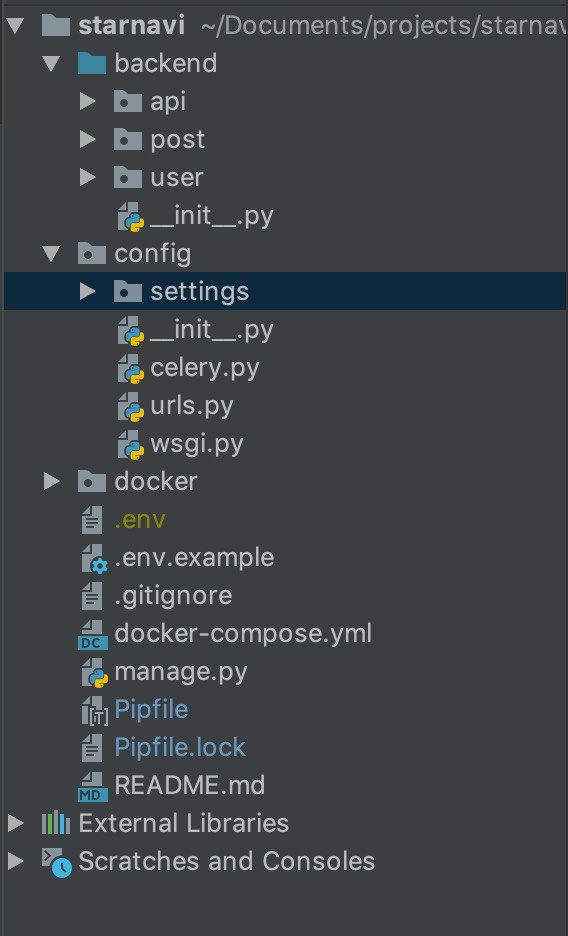
Task: Click the DC icon of docker-compose.yml
Action: (x=93, y=634)
